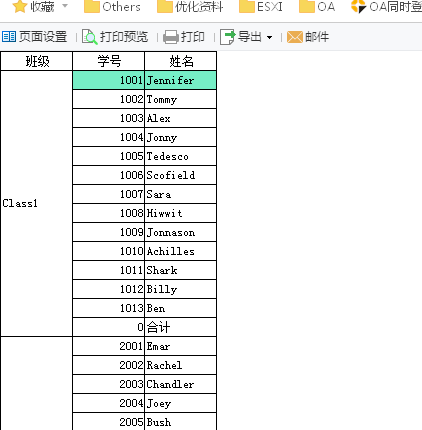Viewport: 422px width, 430px height.
Task: Select the Class1 cell
Action: tap(37, 203)
